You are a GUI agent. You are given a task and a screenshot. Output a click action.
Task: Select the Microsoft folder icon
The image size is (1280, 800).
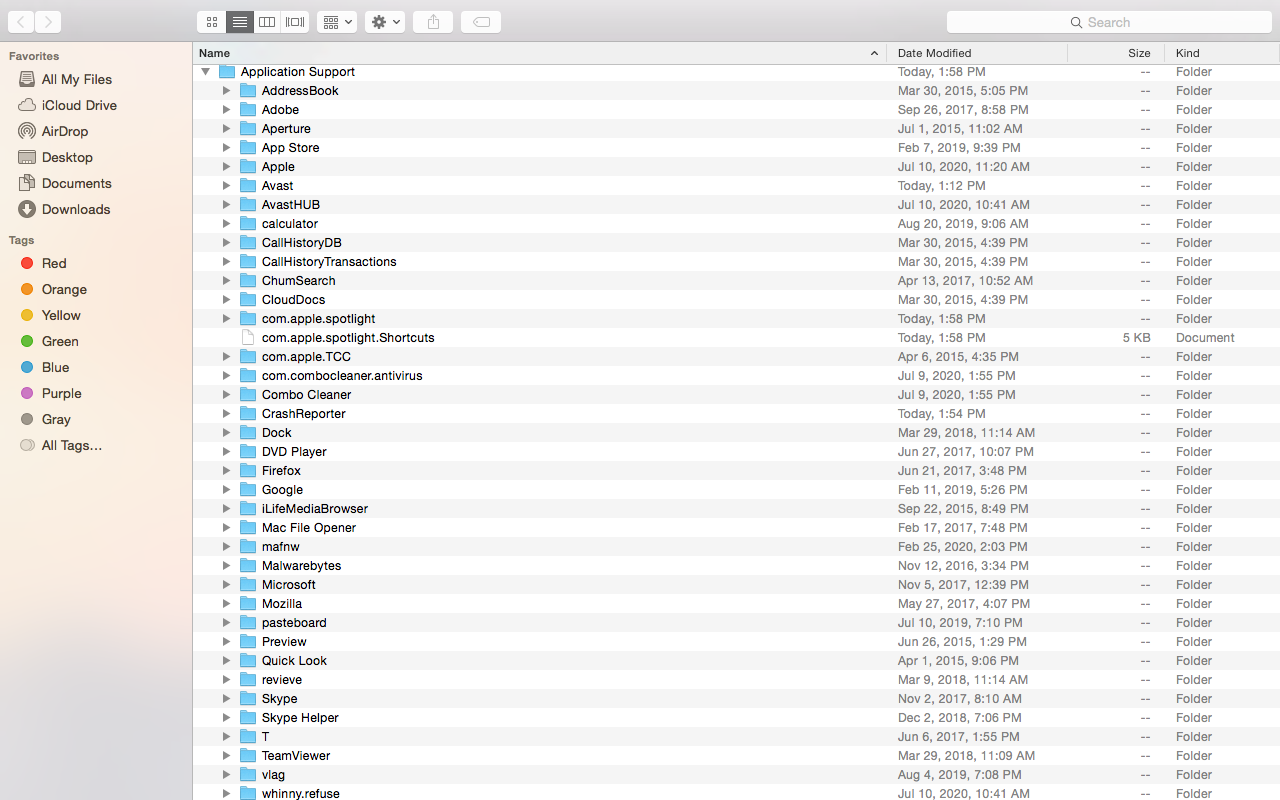248,585
